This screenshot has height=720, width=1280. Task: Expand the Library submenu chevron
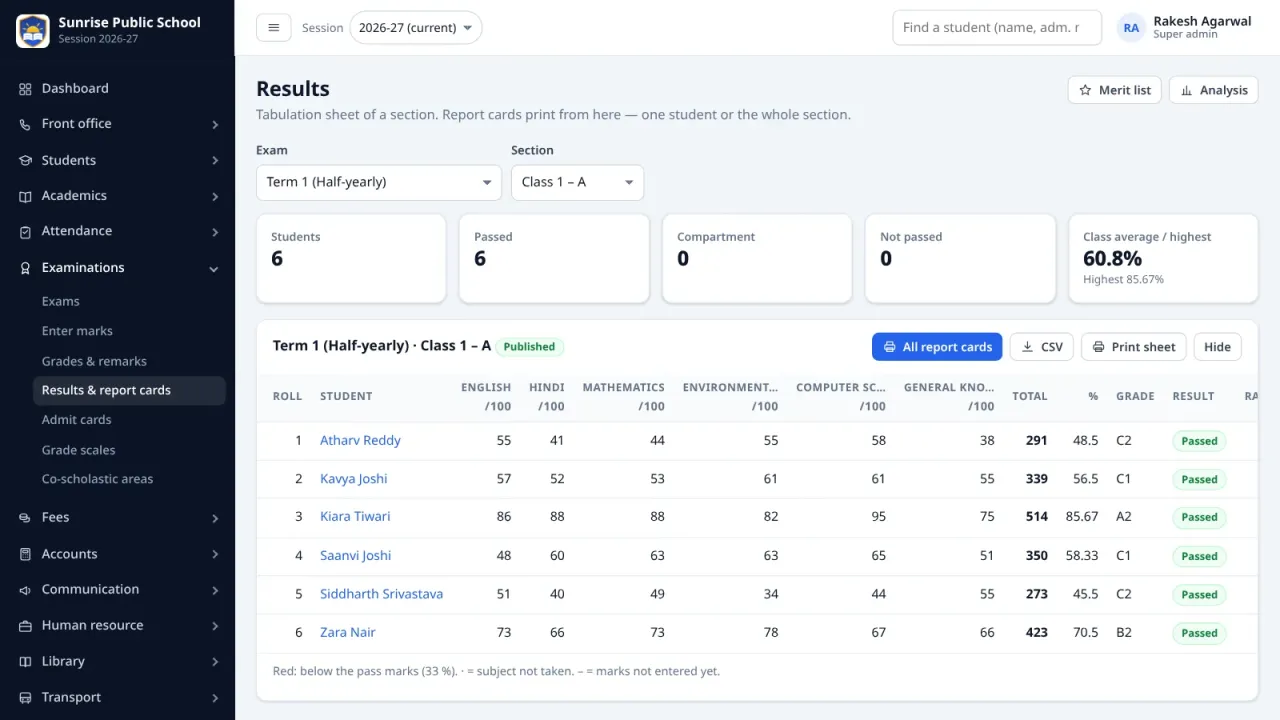pos(215,662)
